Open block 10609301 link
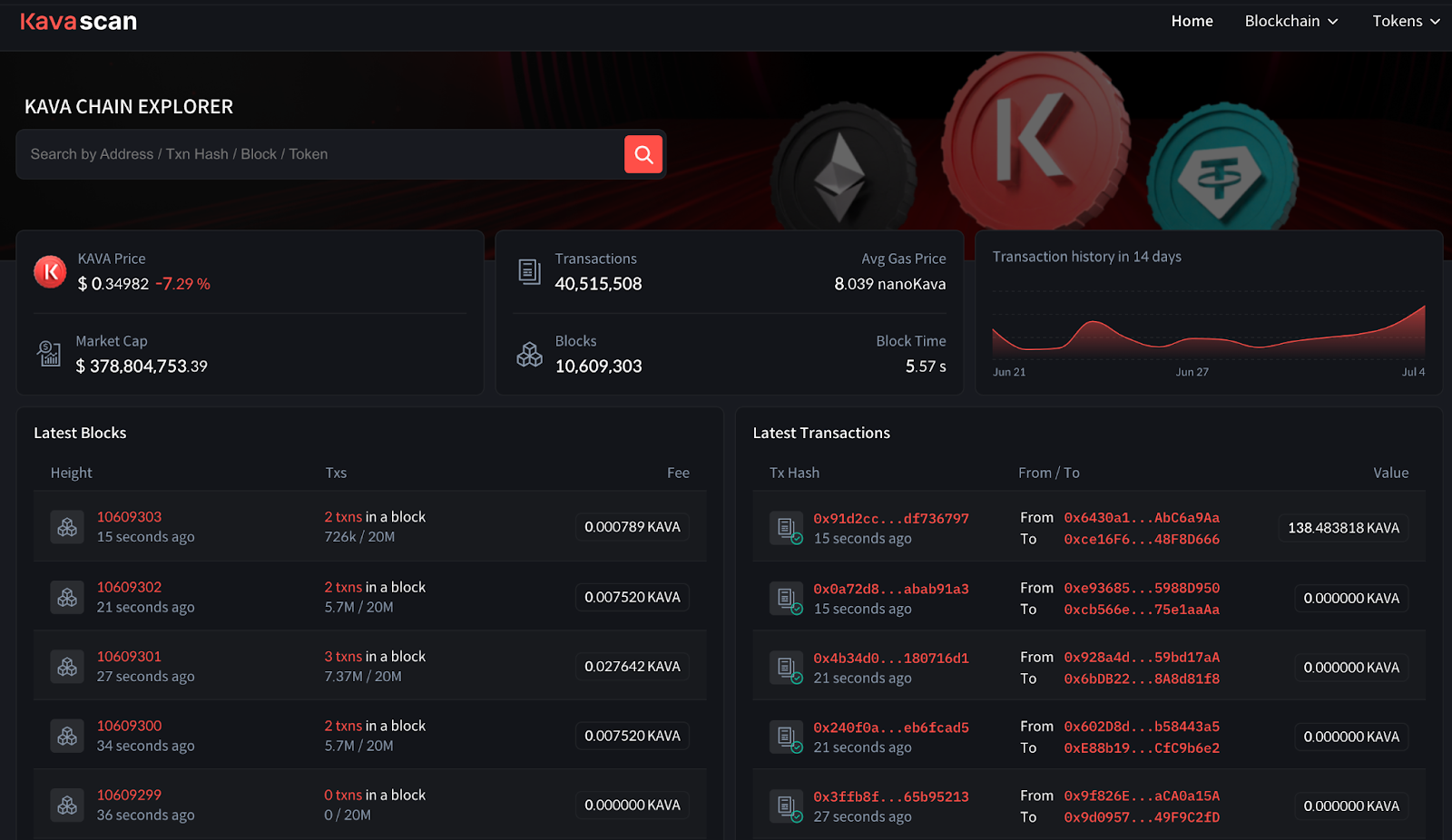This screenshot has height=840, width=1452. (x=129, y=657)
